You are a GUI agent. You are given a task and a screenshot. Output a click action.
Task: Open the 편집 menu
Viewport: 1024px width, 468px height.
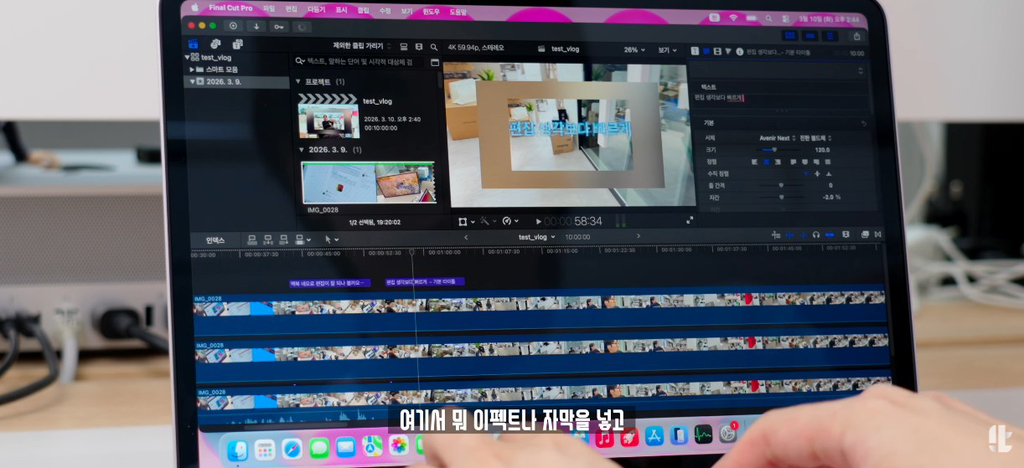pos(291,10)
